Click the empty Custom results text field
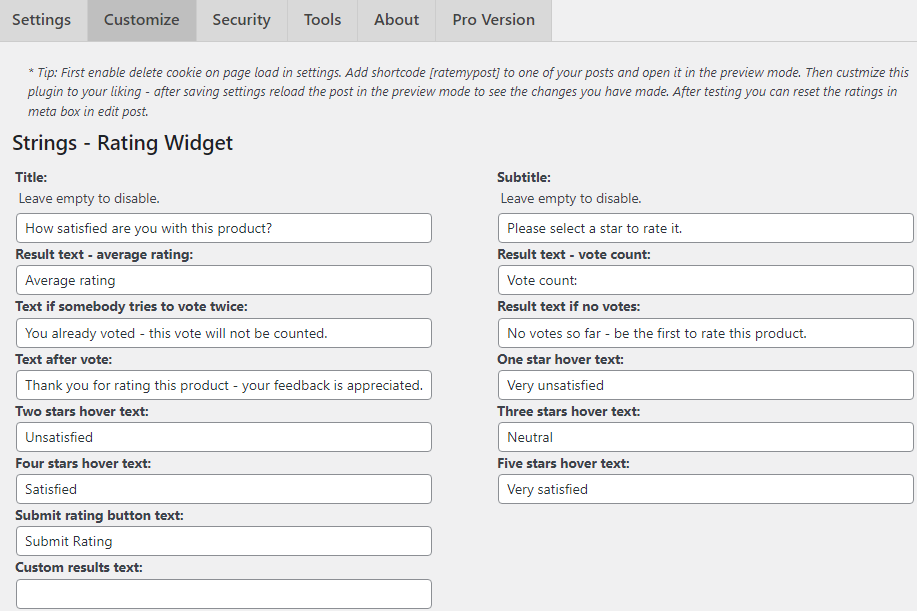 point(224,594)
